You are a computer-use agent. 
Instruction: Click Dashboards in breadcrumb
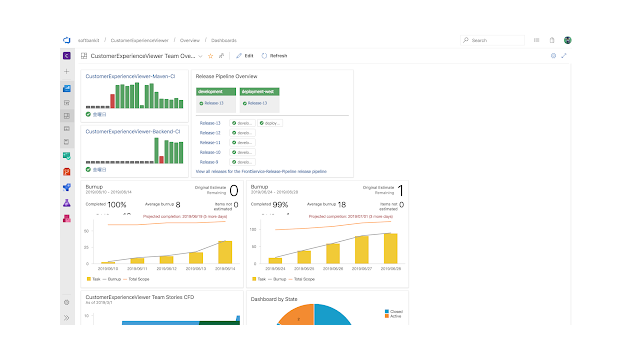pos(224,41)
